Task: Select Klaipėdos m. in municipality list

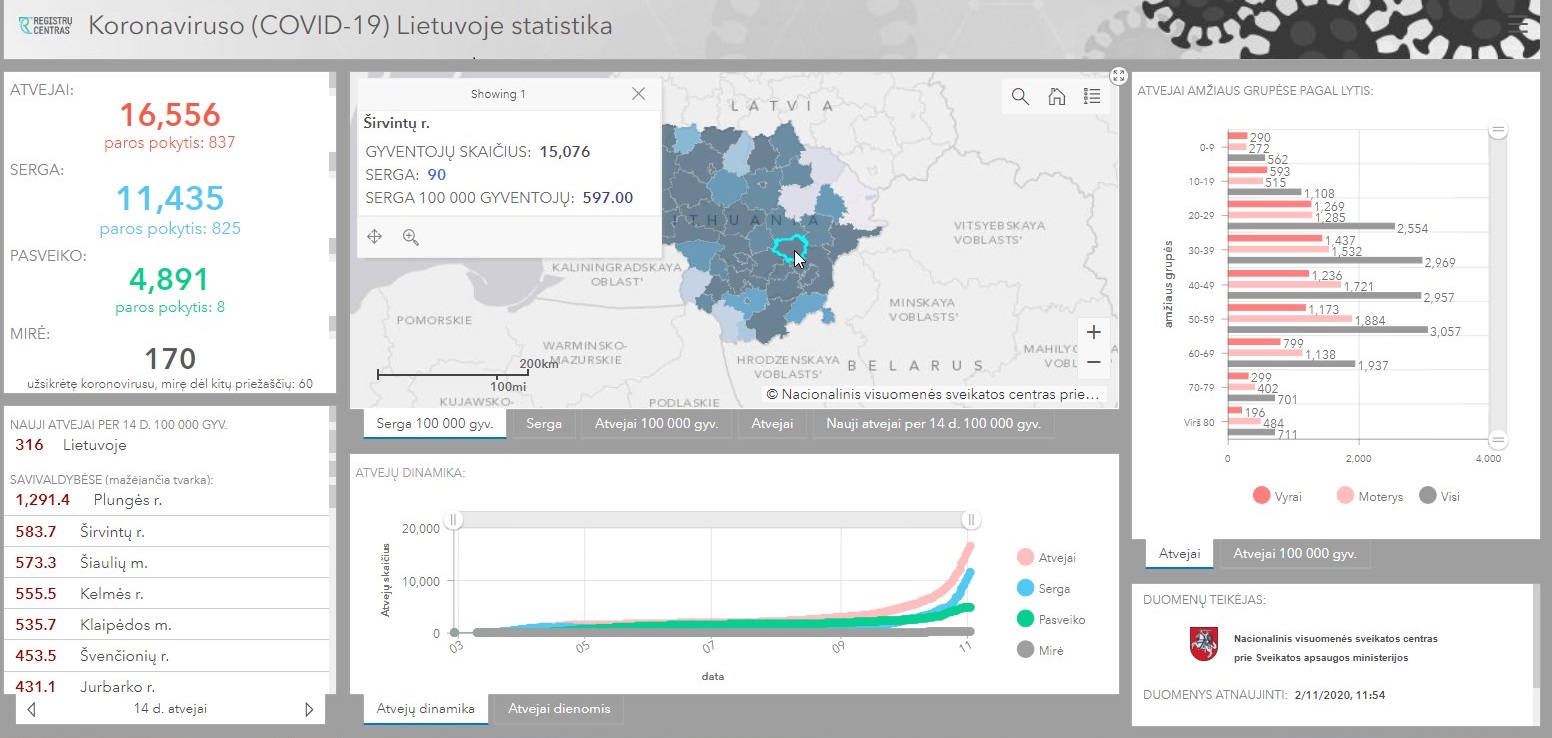Action: pyautogui.click(x=126, y=625)
